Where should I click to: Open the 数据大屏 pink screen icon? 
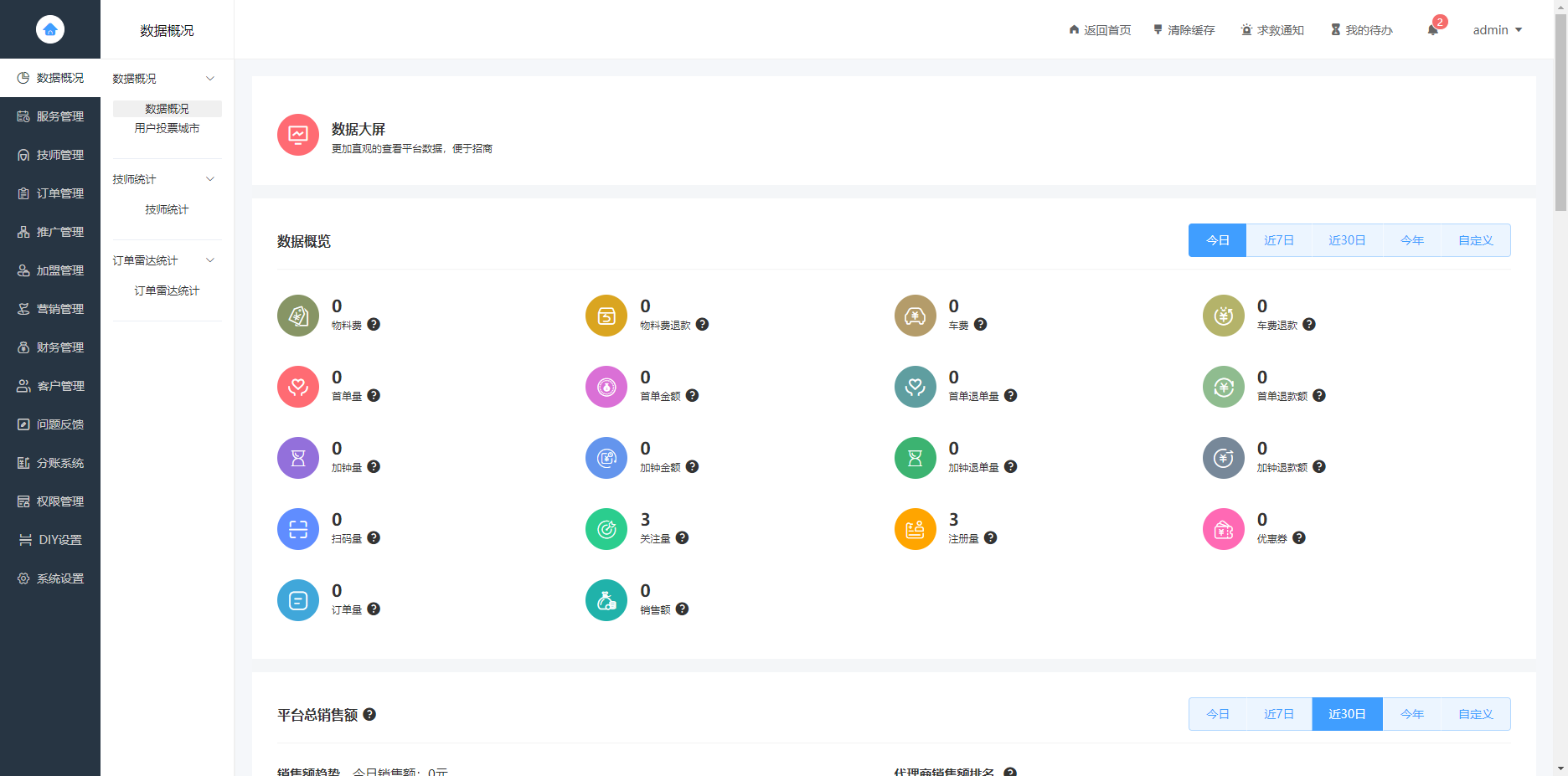[x=297, y=134]
